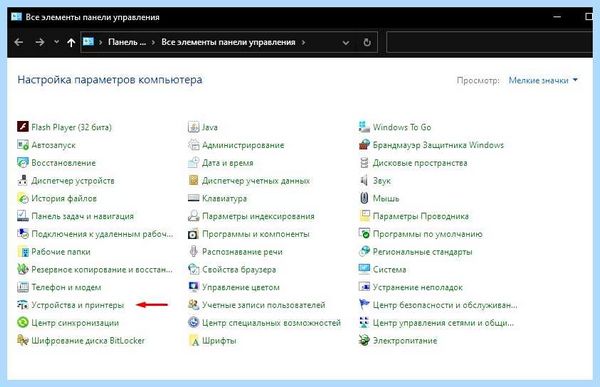
Task: Open Дисковые пространства link
Action: (x=420, y=163)
